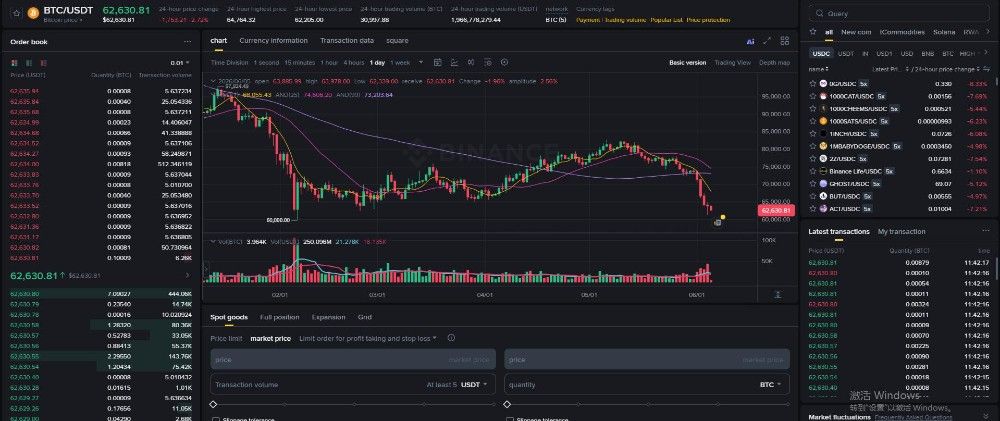Open chart drawing tools settings icon
Screen dimensions: 1000x421
(487, 63)
